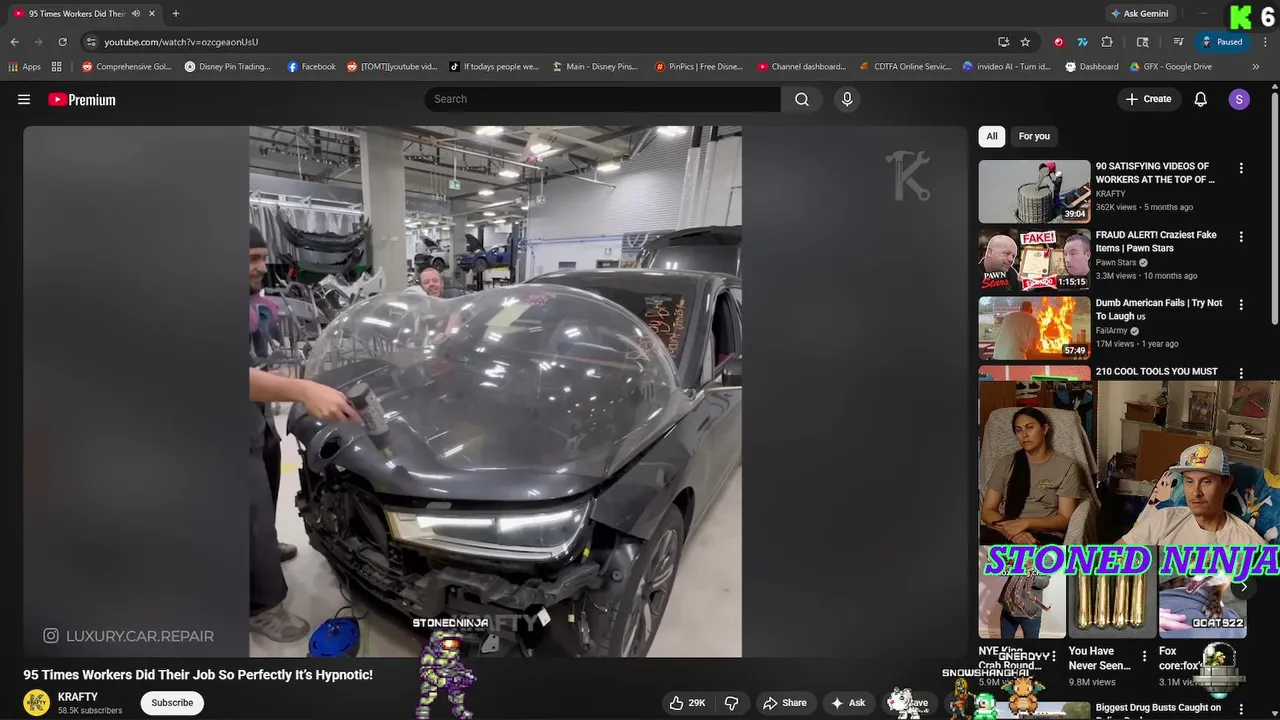This screenshot has height=720, width=1280.
Task: Open options for You Have Never Seen short
Action: [1145, 657]
